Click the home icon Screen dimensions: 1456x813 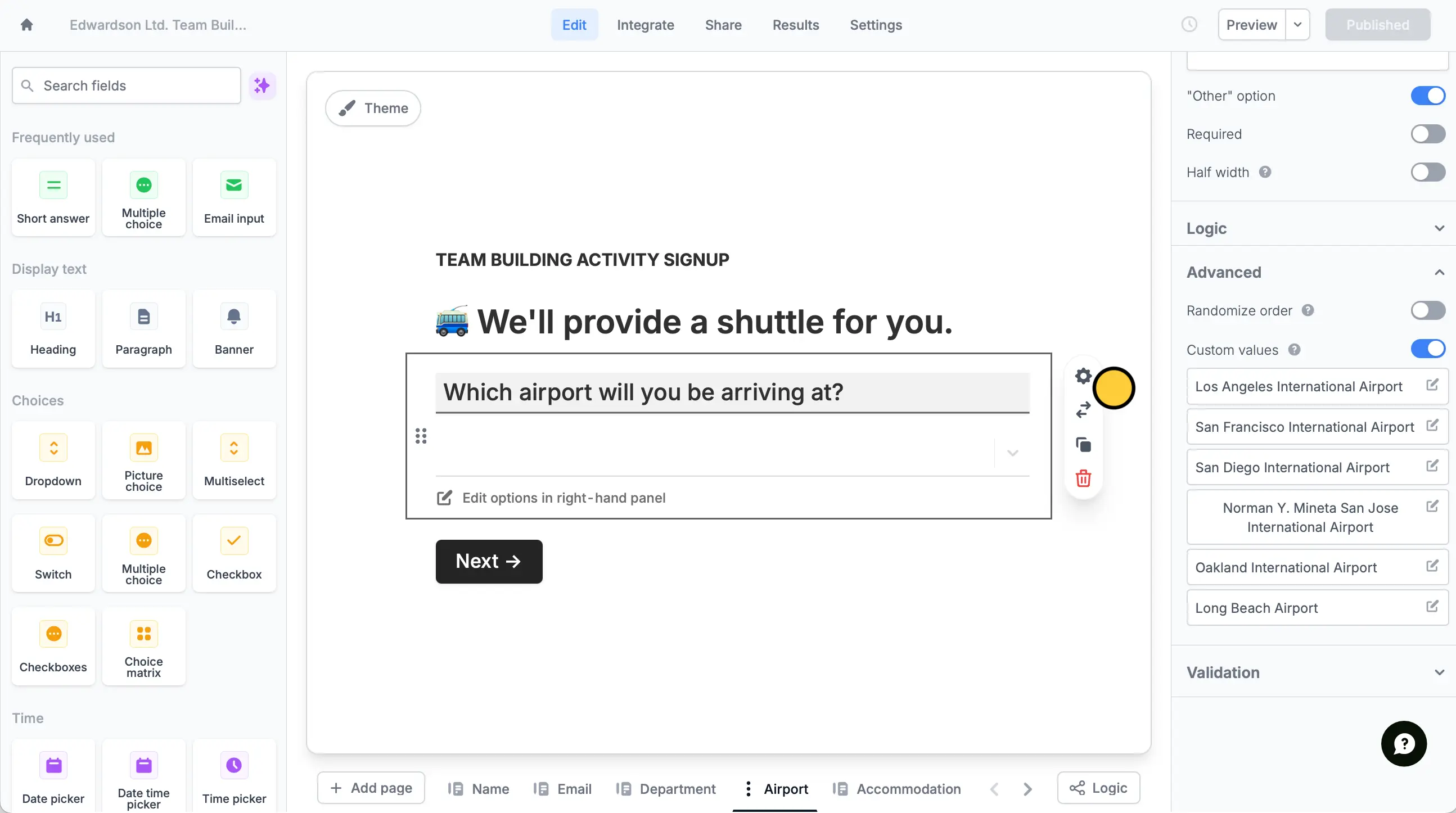(26, 25)
